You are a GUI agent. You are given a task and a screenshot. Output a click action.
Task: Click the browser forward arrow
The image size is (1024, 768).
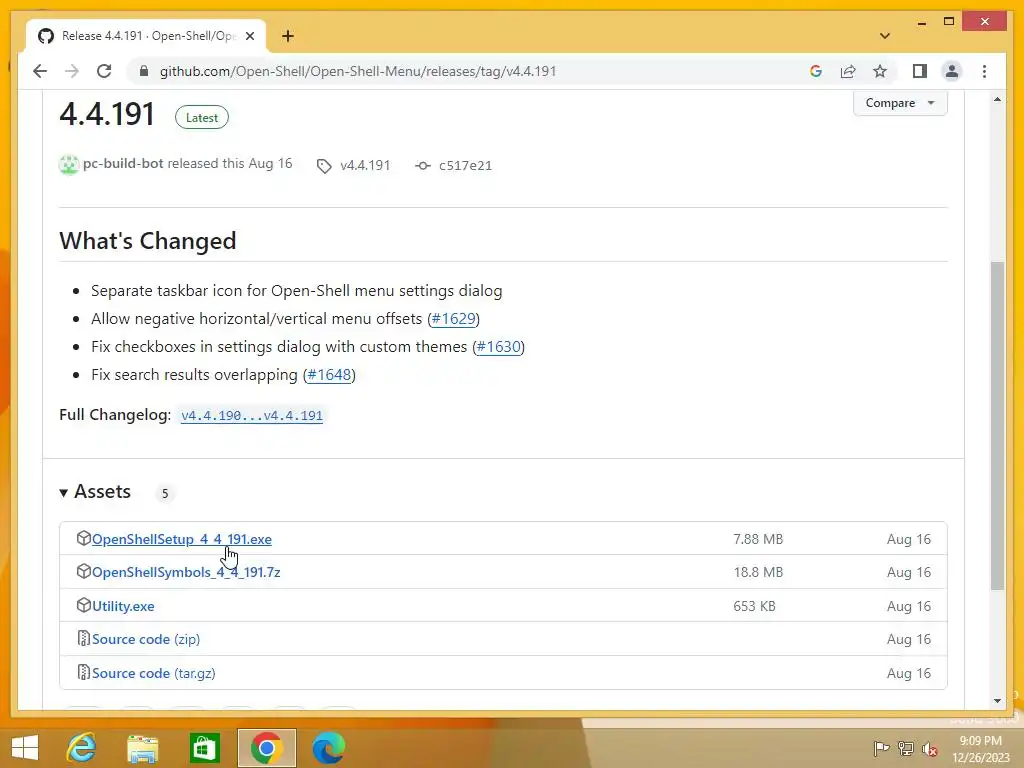(72, 71)
